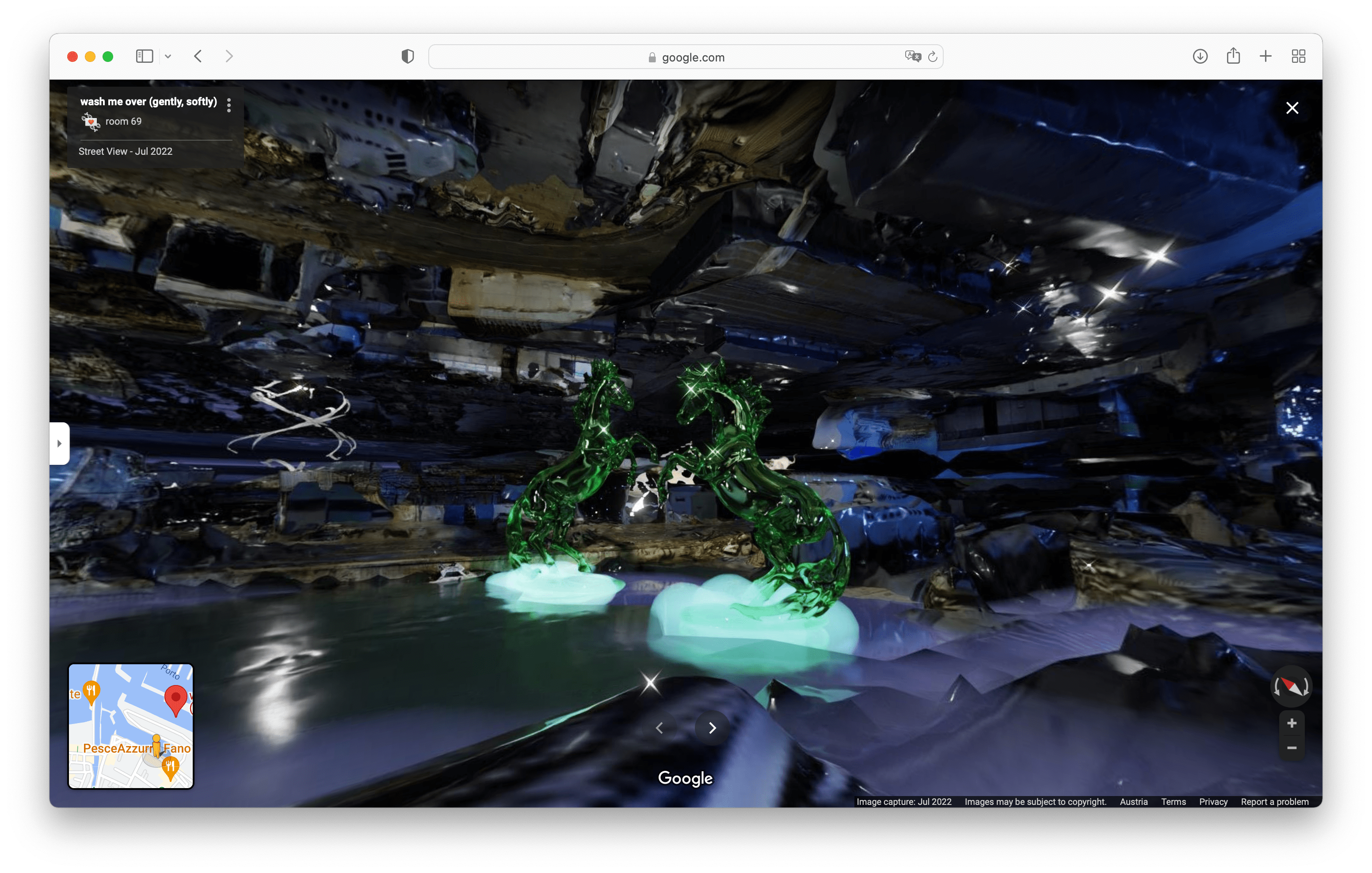Zoom in with the plus button
Viewport: 1372px width, 873px height.
(x=1292, y=723)
